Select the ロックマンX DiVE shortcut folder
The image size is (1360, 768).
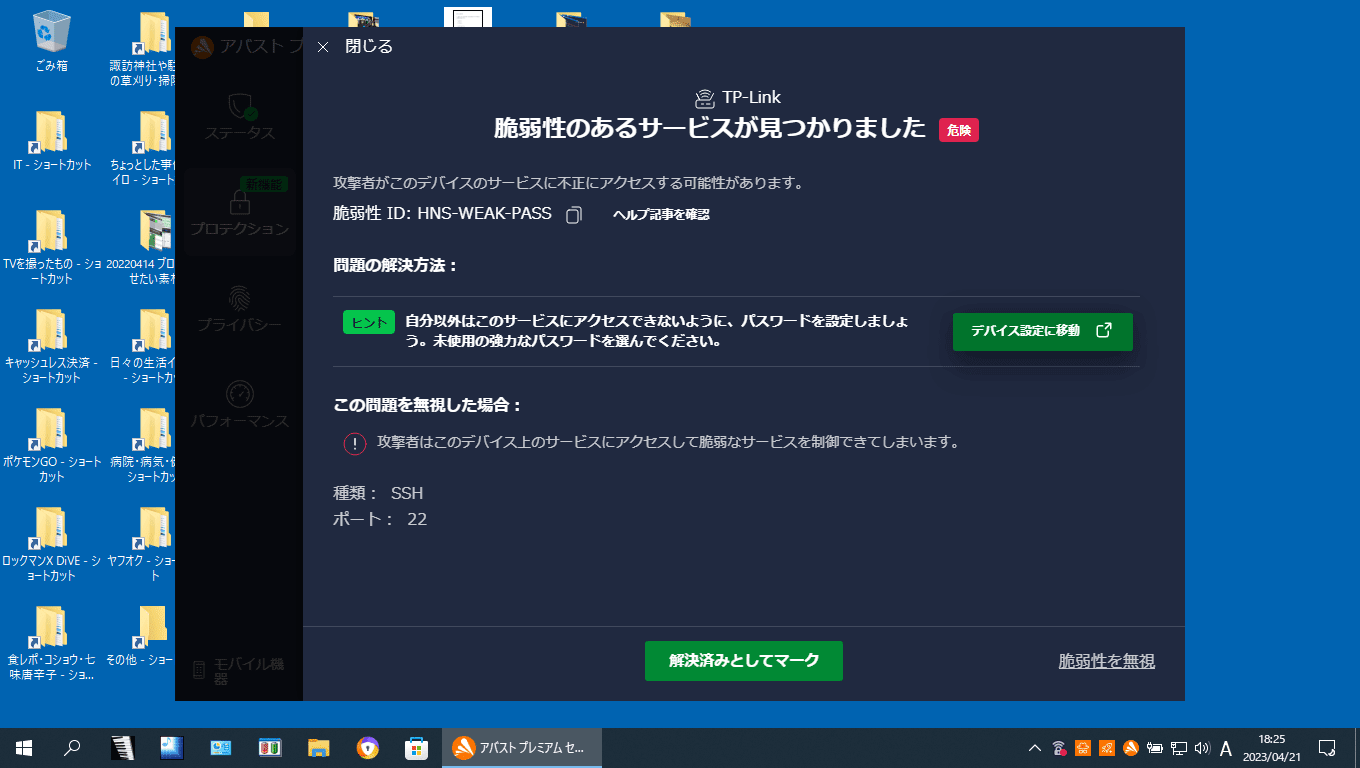coord(52,544)
